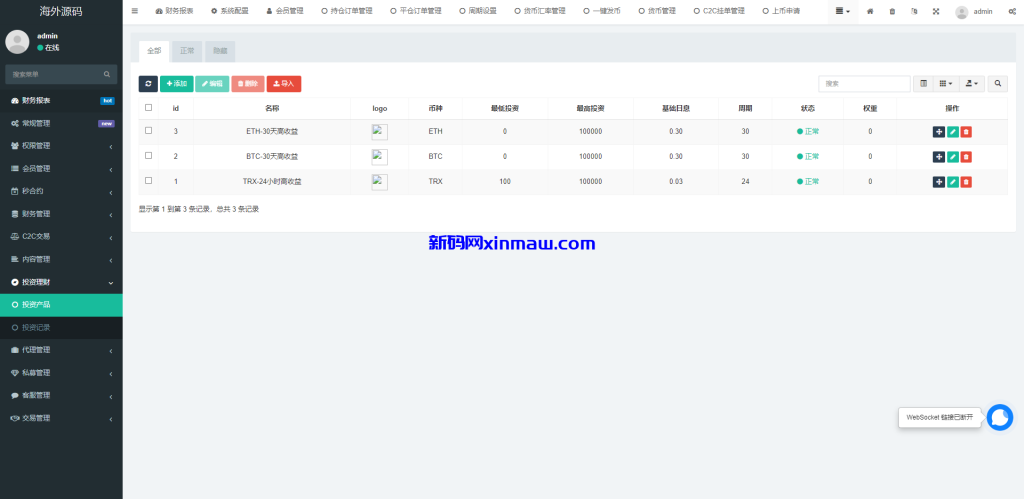Click the drag handle for ETH-30 row
The width and height of the screenshot is (1024, 499).
click(938, 132)
